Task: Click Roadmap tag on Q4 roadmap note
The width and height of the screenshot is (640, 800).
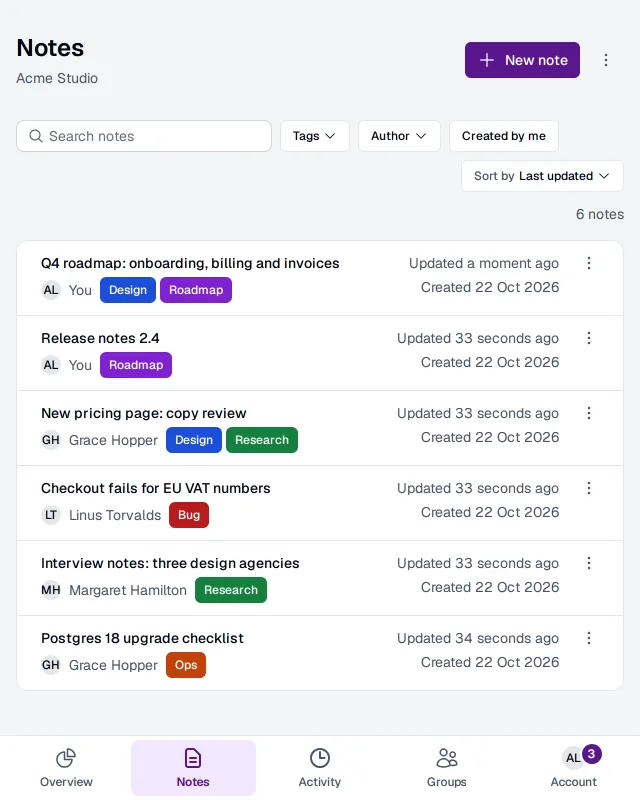Action: 196,290
